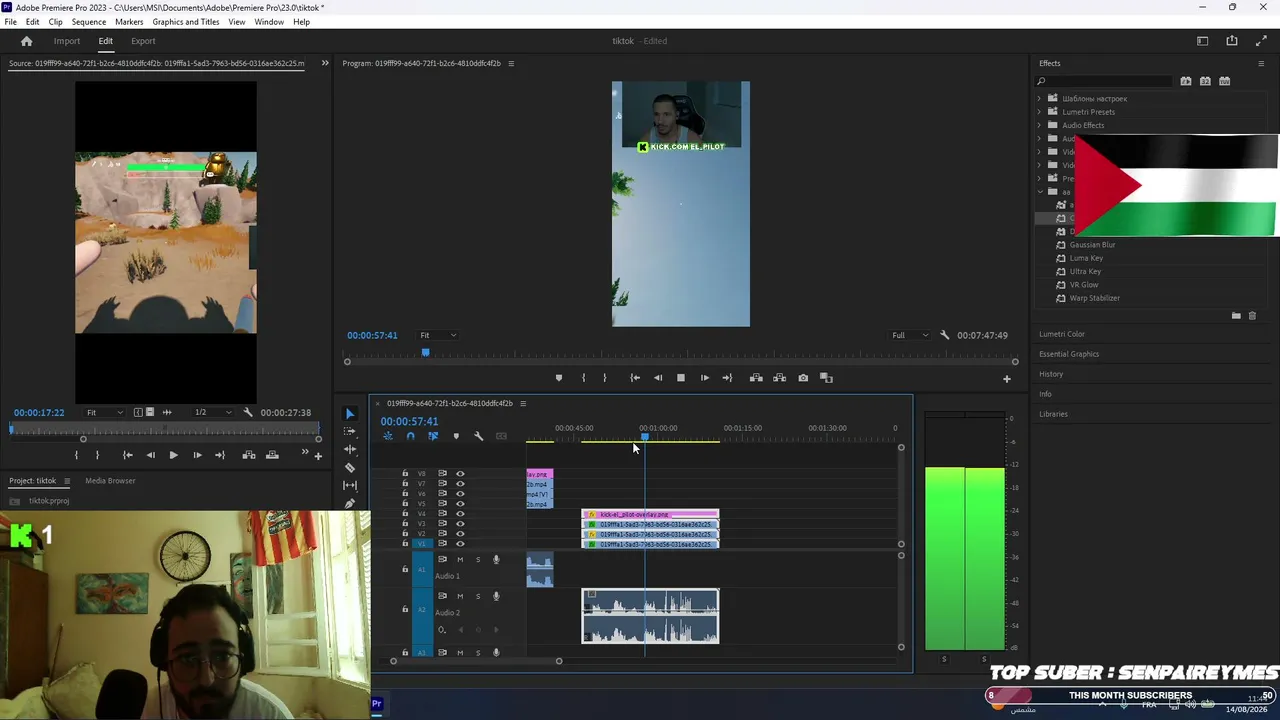Open the Program monitor panel menu

tap(511, 64)
